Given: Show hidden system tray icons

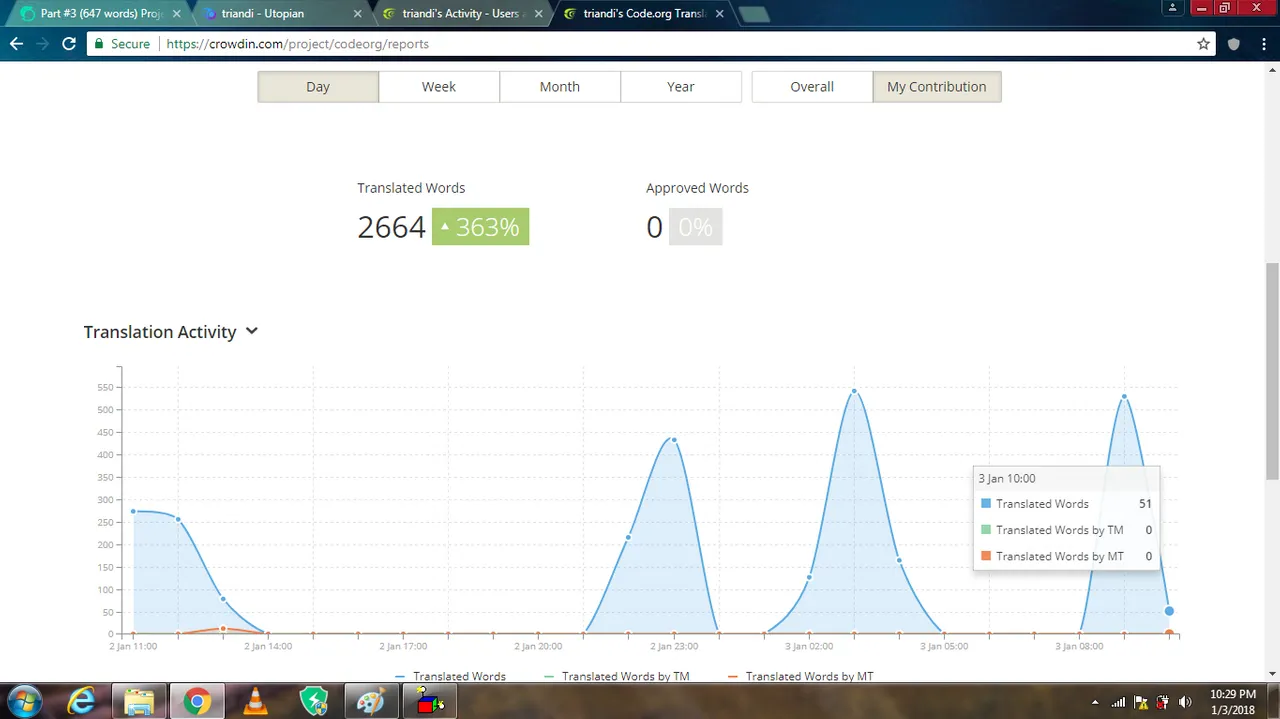Looking at the screenshot, I should (1096, 702).
